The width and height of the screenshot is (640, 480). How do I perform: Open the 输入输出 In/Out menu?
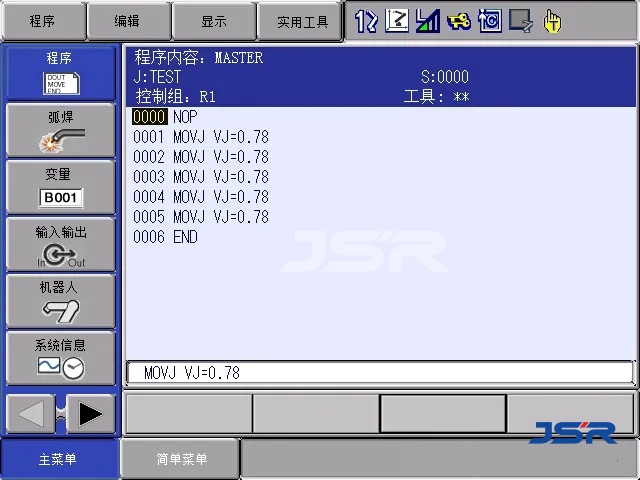(x=60, y=245)
